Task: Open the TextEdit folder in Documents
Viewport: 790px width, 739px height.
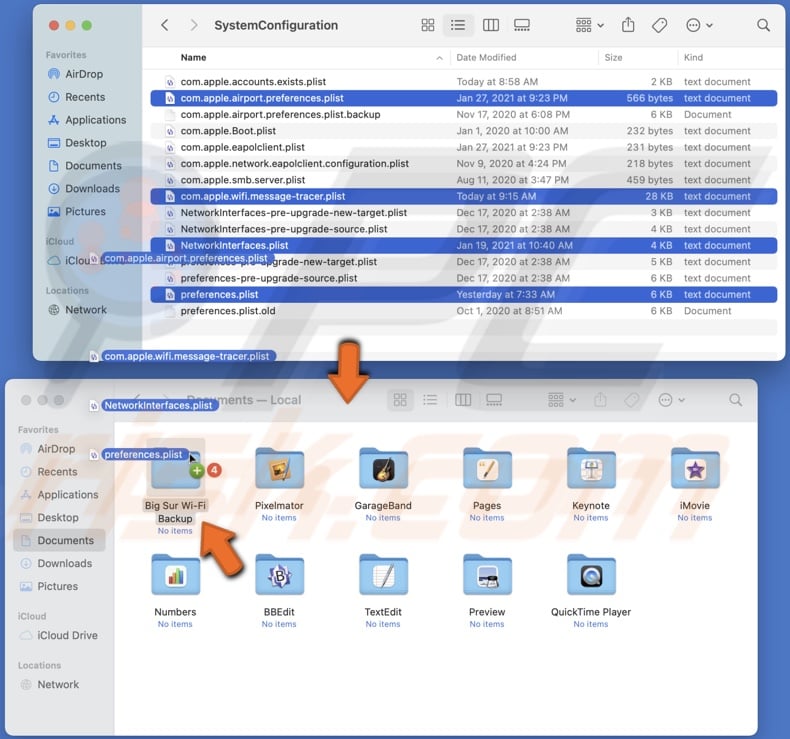Action: point(383,575)
